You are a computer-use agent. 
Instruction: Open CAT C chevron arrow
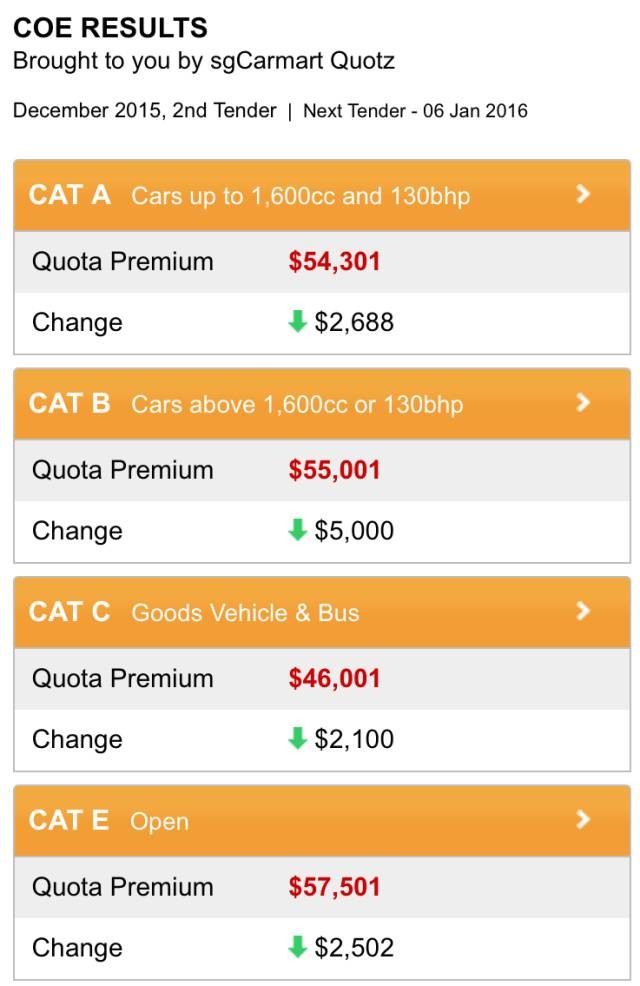click(x=584, y=611)
